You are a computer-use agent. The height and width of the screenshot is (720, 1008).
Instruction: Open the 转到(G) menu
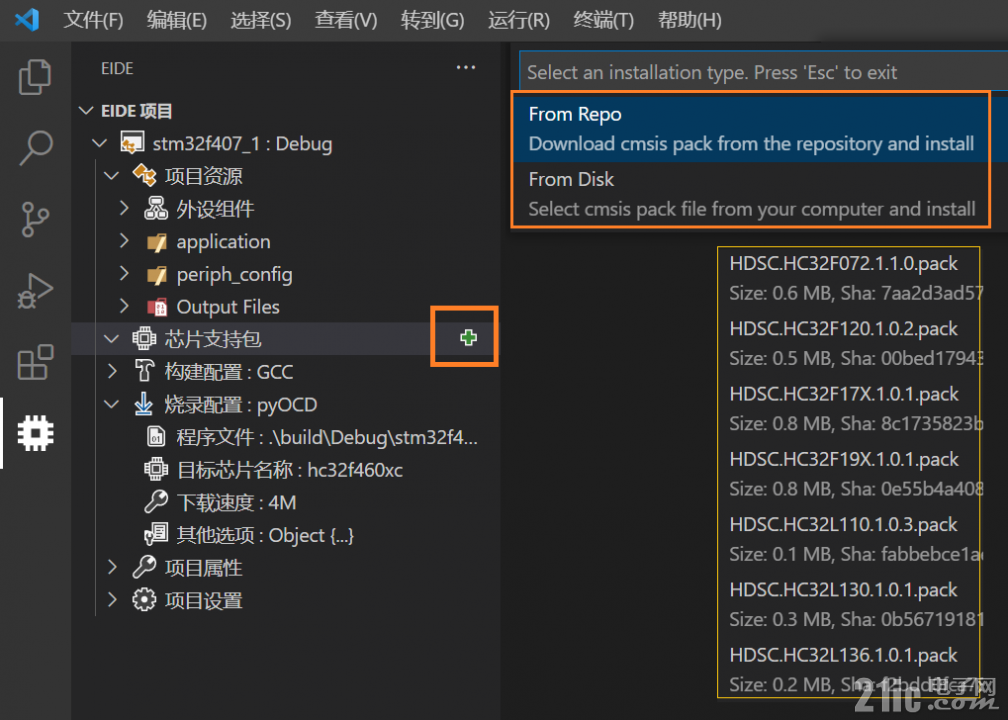point(433,21)
